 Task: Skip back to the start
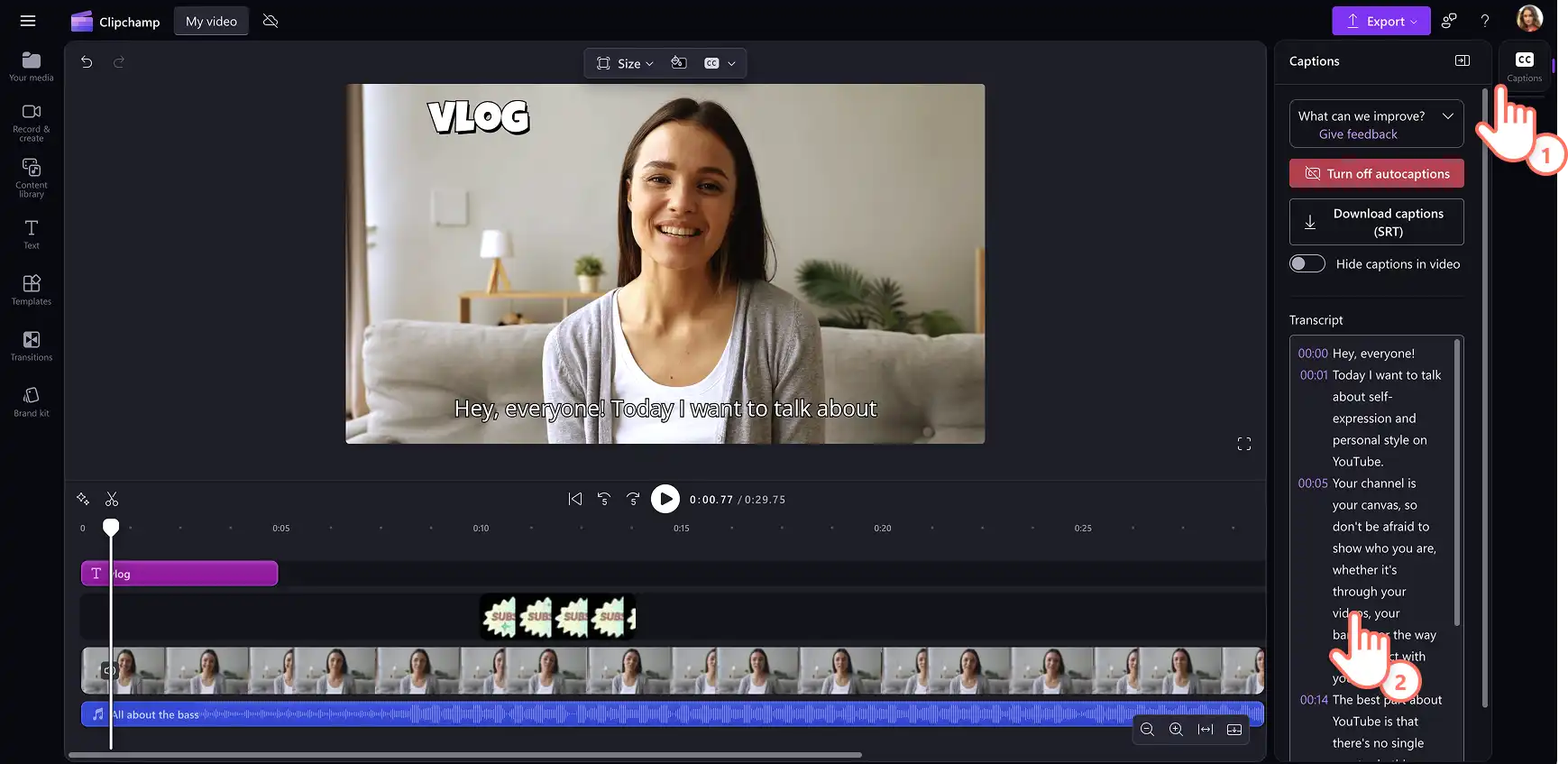click(x=575, y=499)
